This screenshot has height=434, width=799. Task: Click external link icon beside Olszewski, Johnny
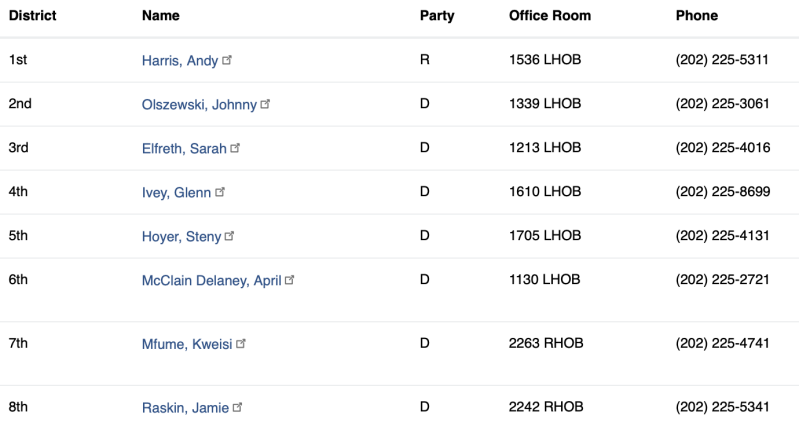pos(266,103)
